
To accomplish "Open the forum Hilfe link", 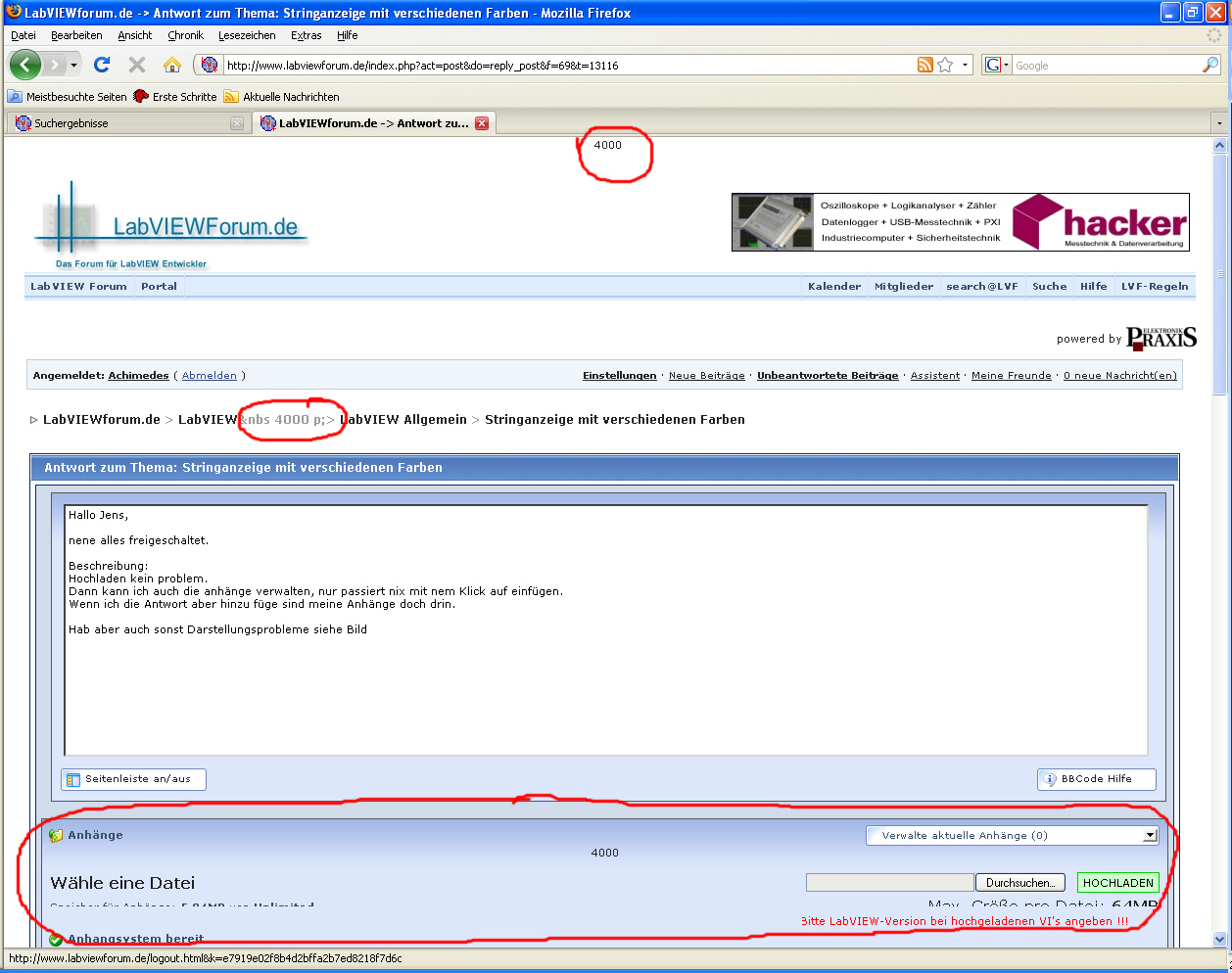I will coord(1094,287).
